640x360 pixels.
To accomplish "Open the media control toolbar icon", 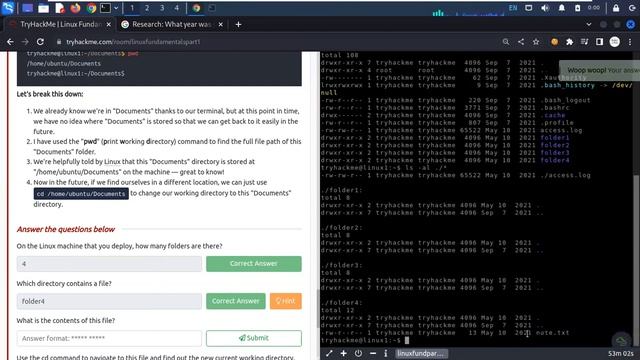I will pyautogui.click(x=584, y=42).
